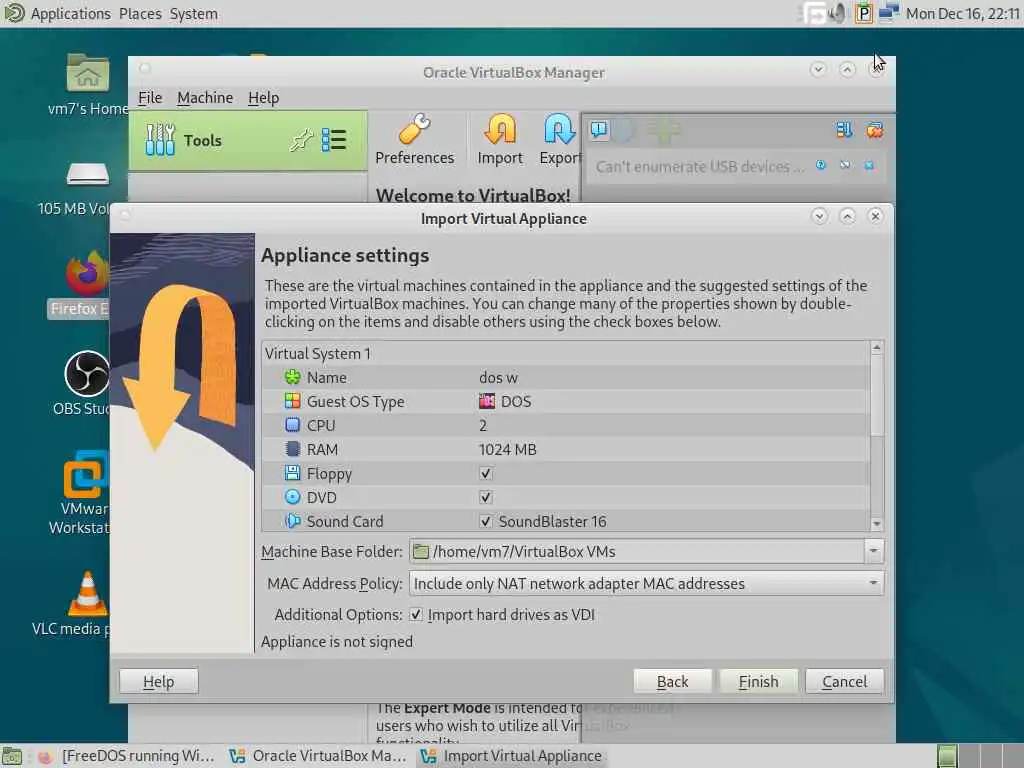Open the Tools list menu icon

[x=334, y=140]
